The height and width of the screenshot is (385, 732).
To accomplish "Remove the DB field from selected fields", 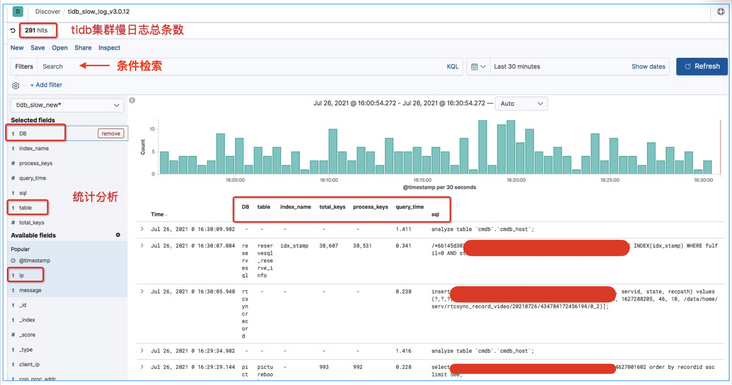I will tap(111, 133).
